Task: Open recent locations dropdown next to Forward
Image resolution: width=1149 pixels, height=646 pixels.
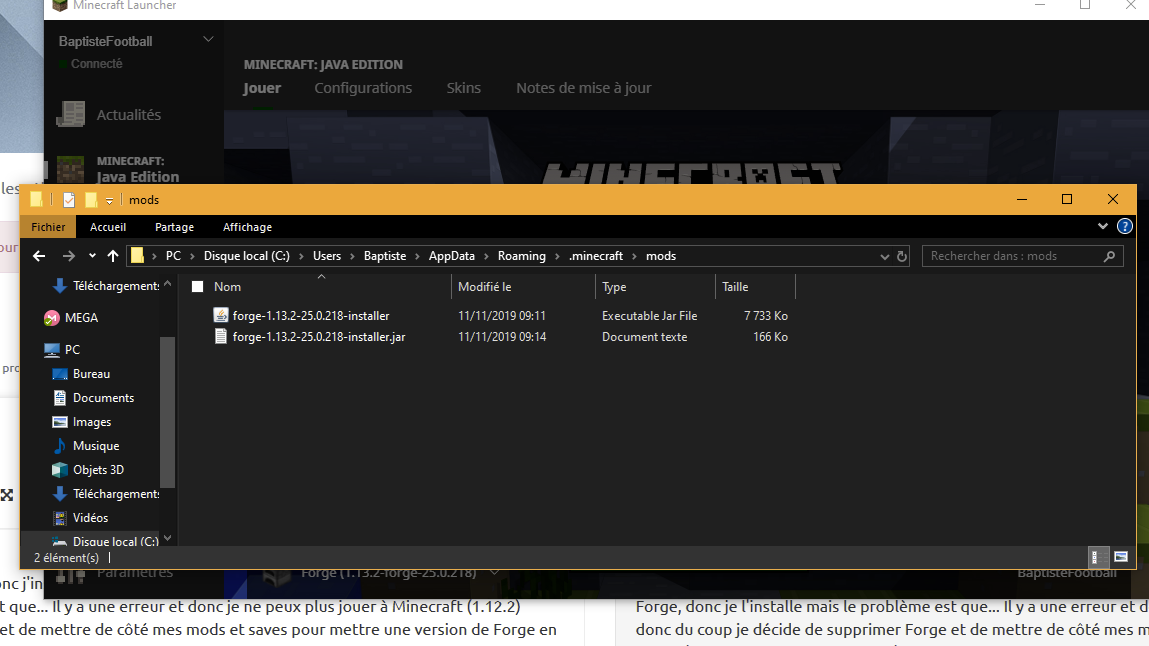Action: [92, 256]
